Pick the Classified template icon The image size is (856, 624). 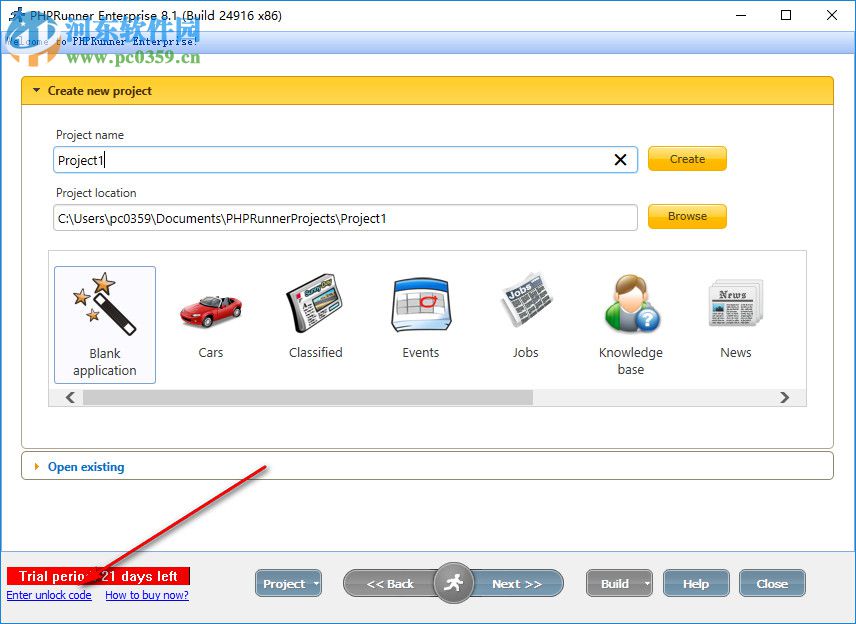pos(315,310)
